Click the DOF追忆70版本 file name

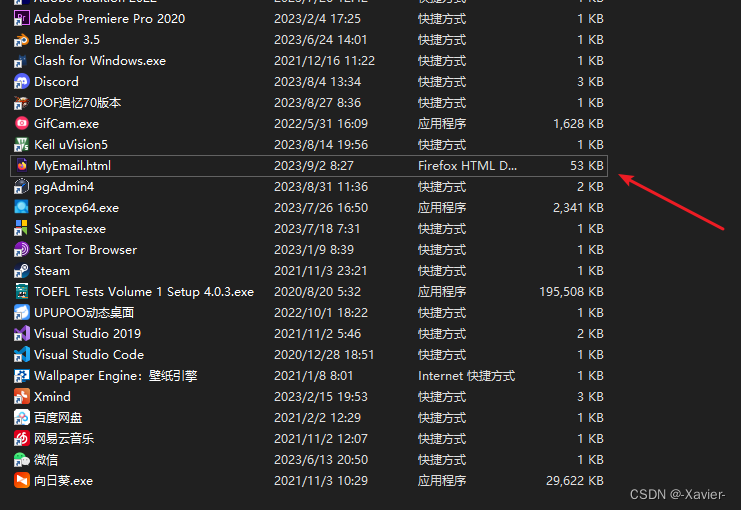(x=78, y=103)
